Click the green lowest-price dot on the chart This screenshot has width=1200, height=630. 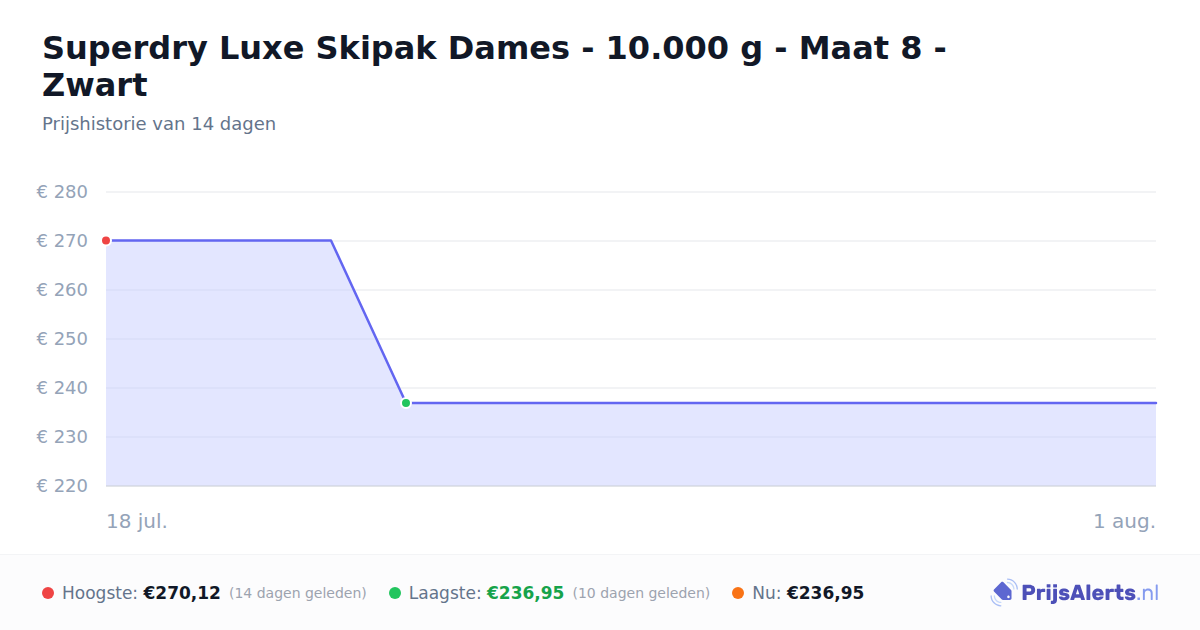406,403
